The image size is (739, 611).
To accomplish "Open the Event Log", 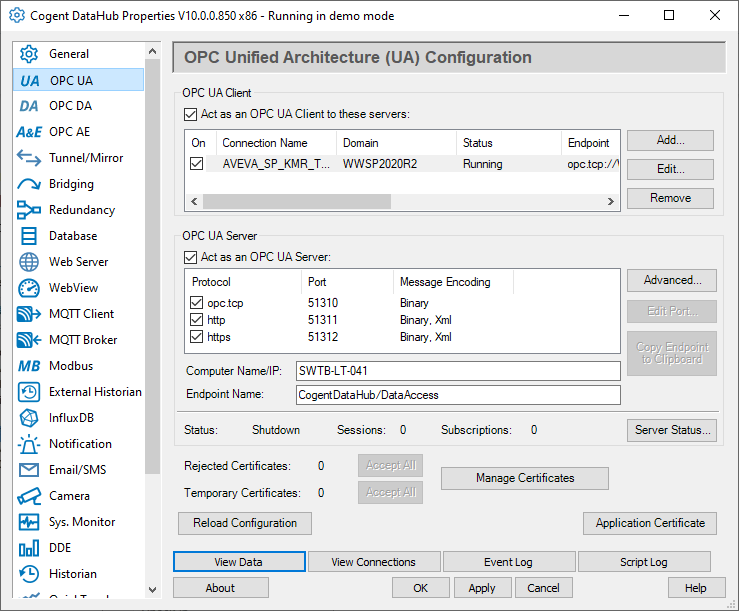I will pyautogui.click(x=509, y=562).
